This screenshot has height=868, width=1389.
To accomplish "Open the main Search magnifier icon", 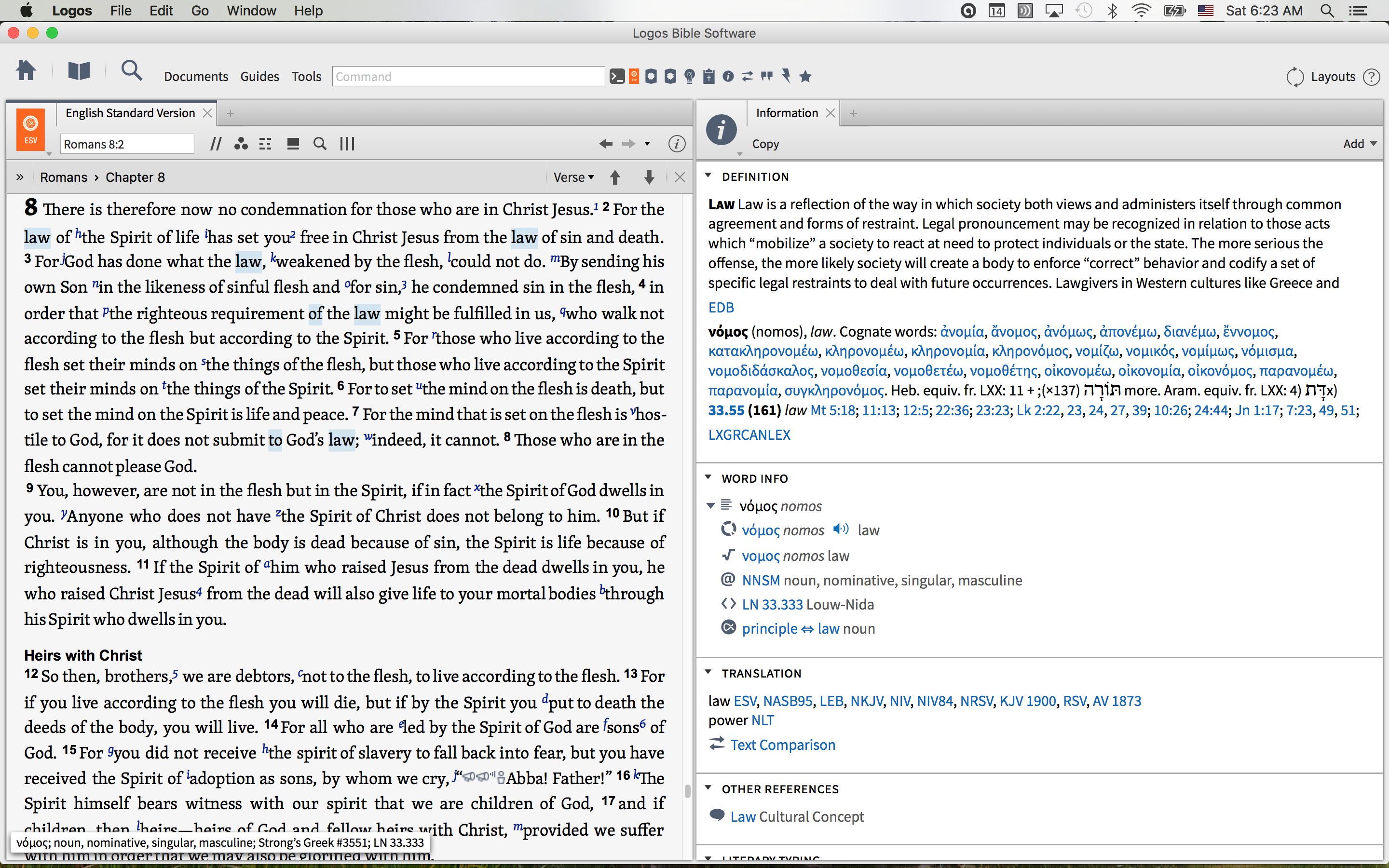I will point(132,70).
